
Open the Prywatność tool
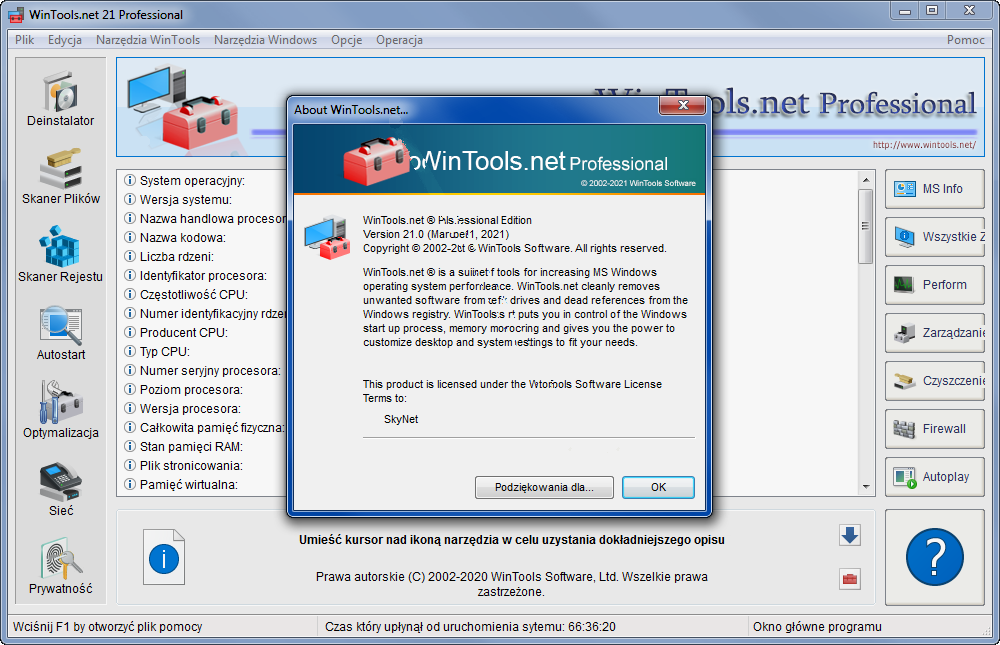point(61,567)
